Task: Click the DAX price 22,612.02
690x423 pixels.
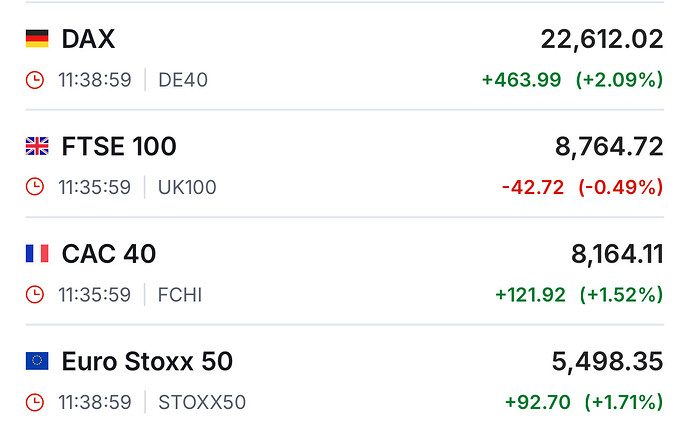Action: pos(602,39)
